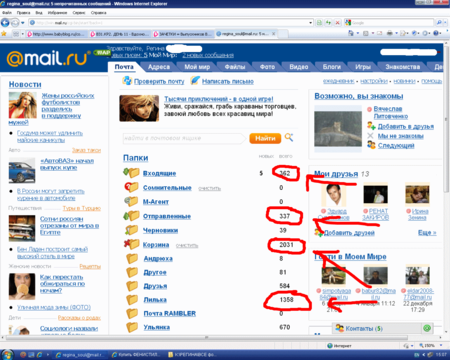Click the Отправленные folder icon
450x360 pixels.
tap(131, 216)
